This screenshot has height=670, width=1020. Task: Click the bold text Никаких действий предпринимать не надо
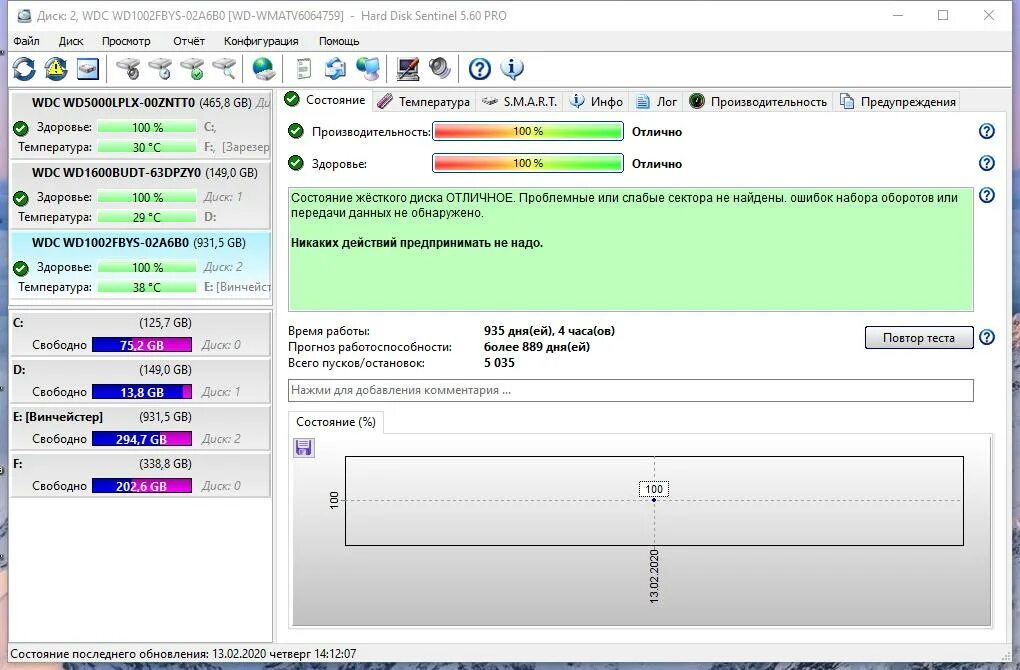point(416,243)
